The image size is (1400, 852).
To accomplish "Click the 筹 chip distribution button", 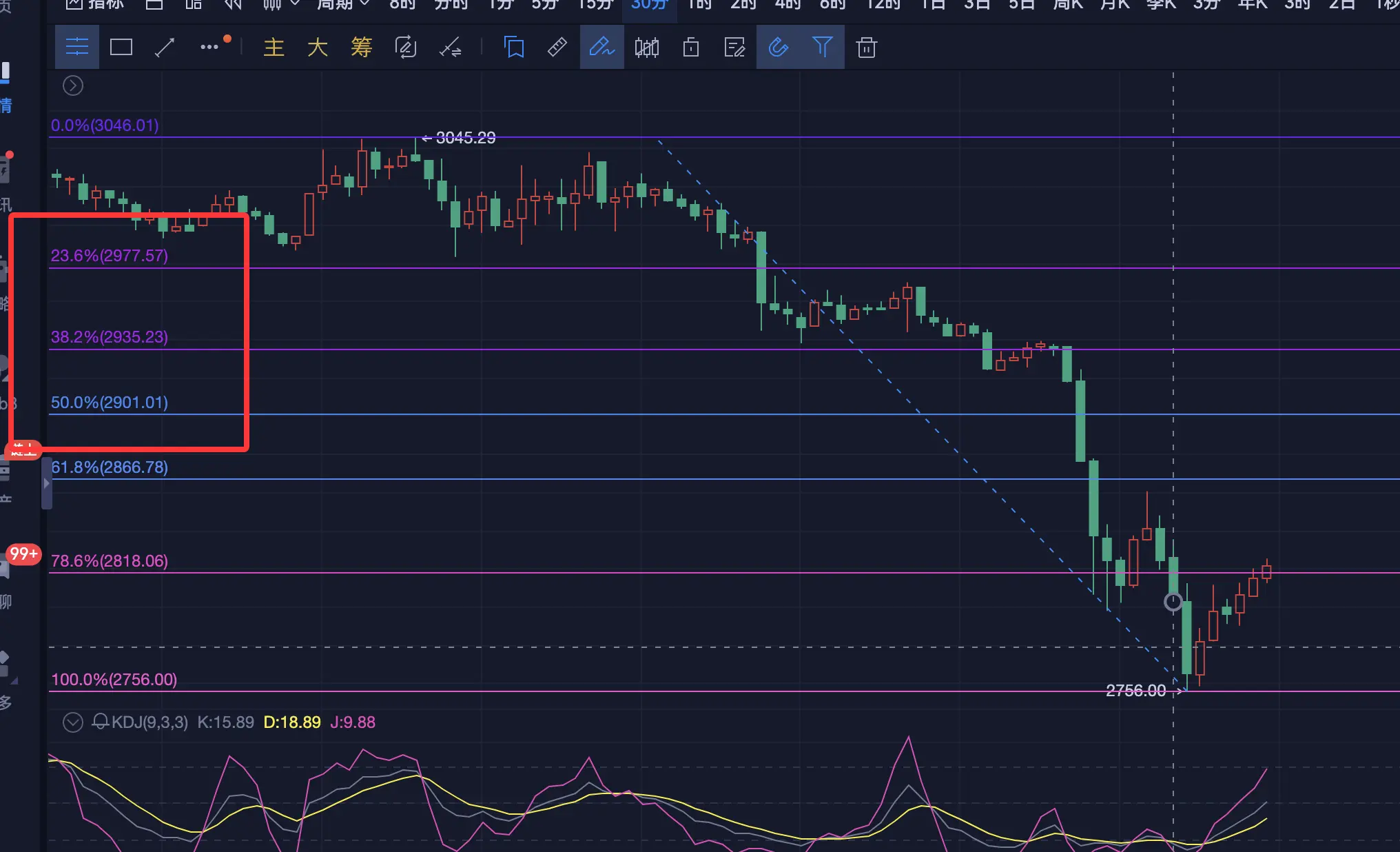I will (361, 48).
